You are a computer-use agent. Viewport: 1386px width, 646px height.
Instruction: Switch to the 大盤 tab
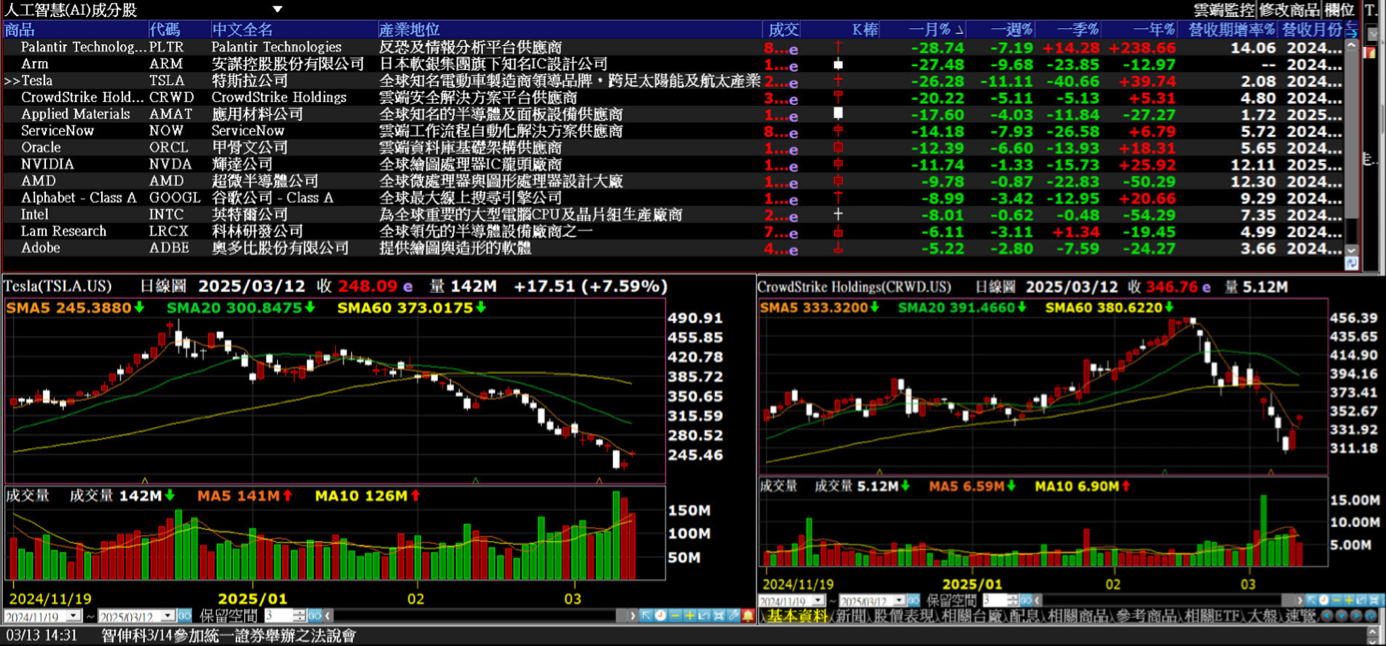coord(1264,616)
